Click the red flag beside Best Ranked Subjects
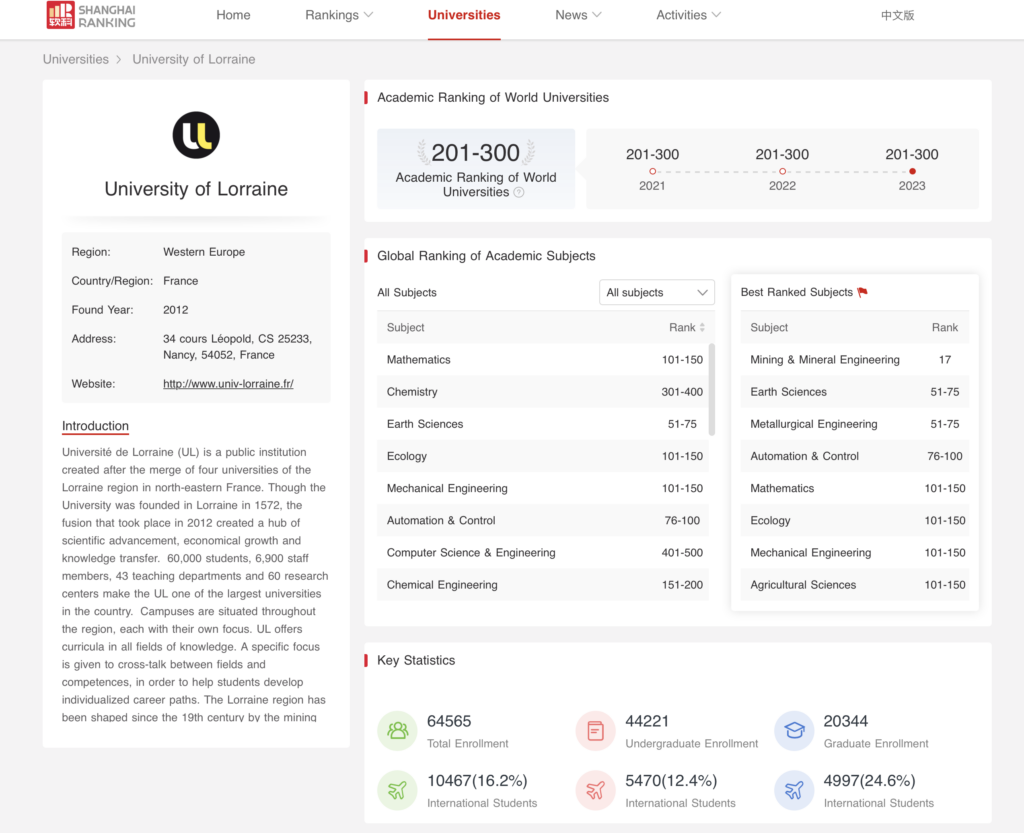This screenshot has width=1024, height=833. click(863, 293)
